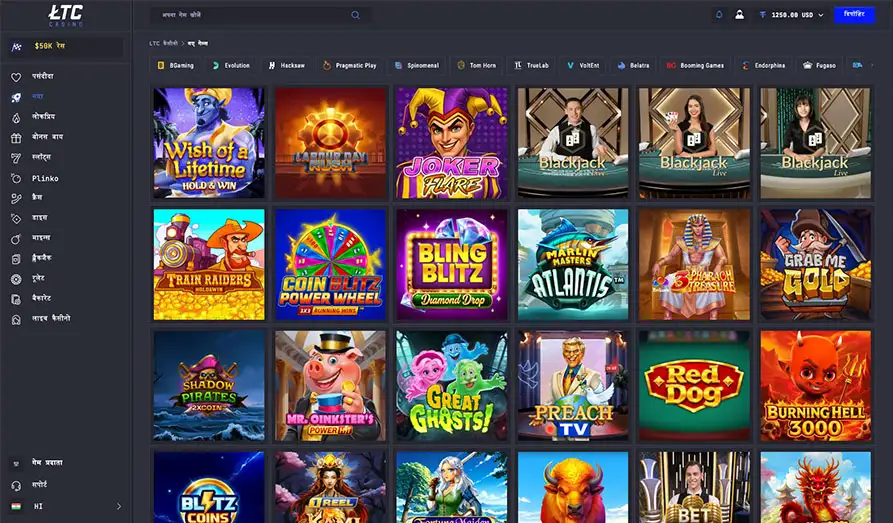The image size is (893, 523).
Task: Open Mines with the bomb icon
Action: (16, 239)
